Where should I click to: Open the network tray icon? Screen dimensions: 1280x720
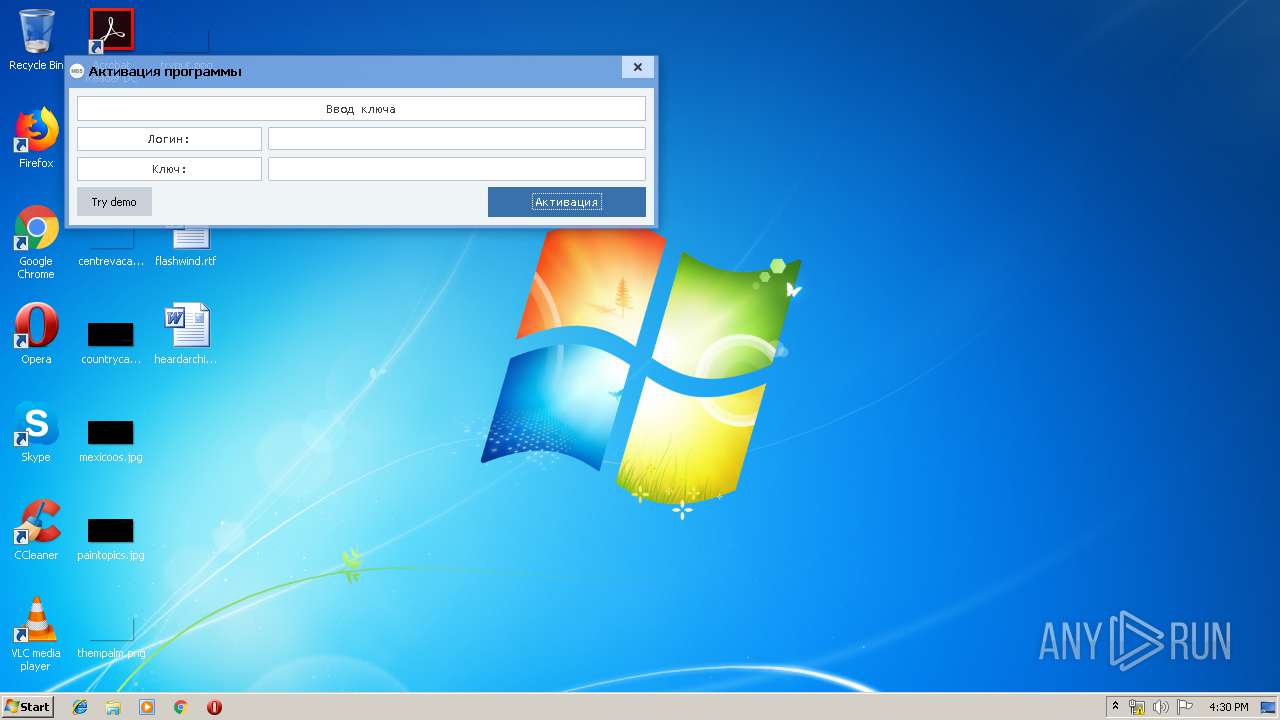(x=1137, y=707)
